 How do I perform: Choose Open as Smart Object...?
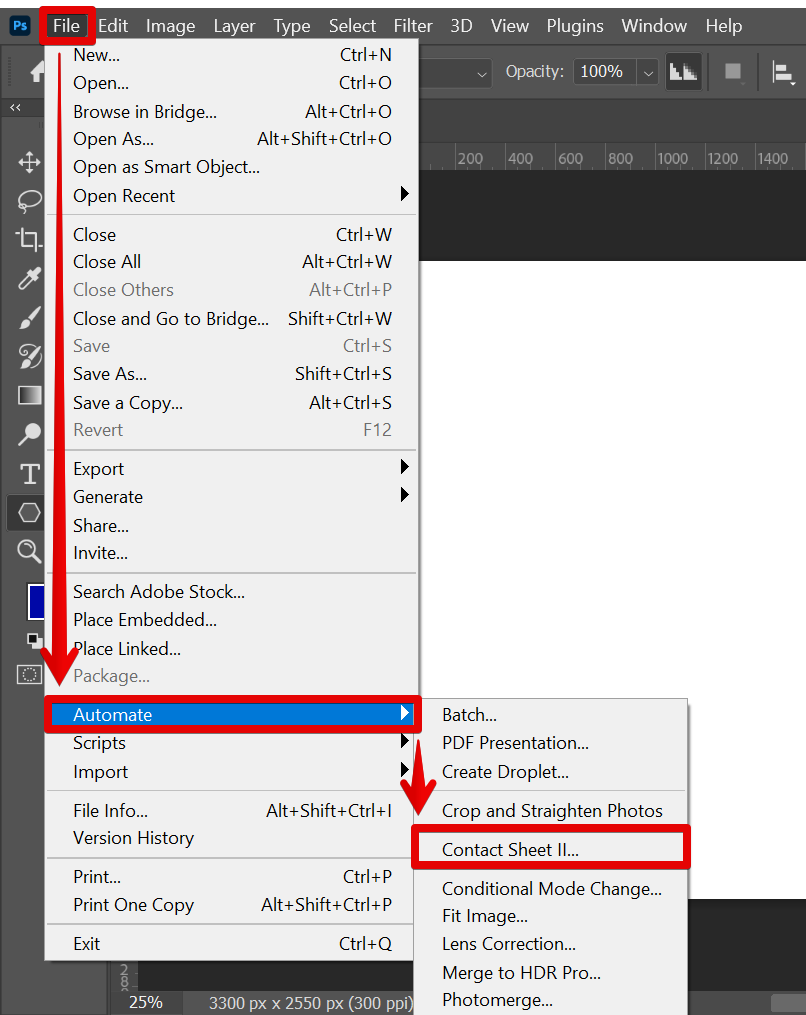pos(232,167)
